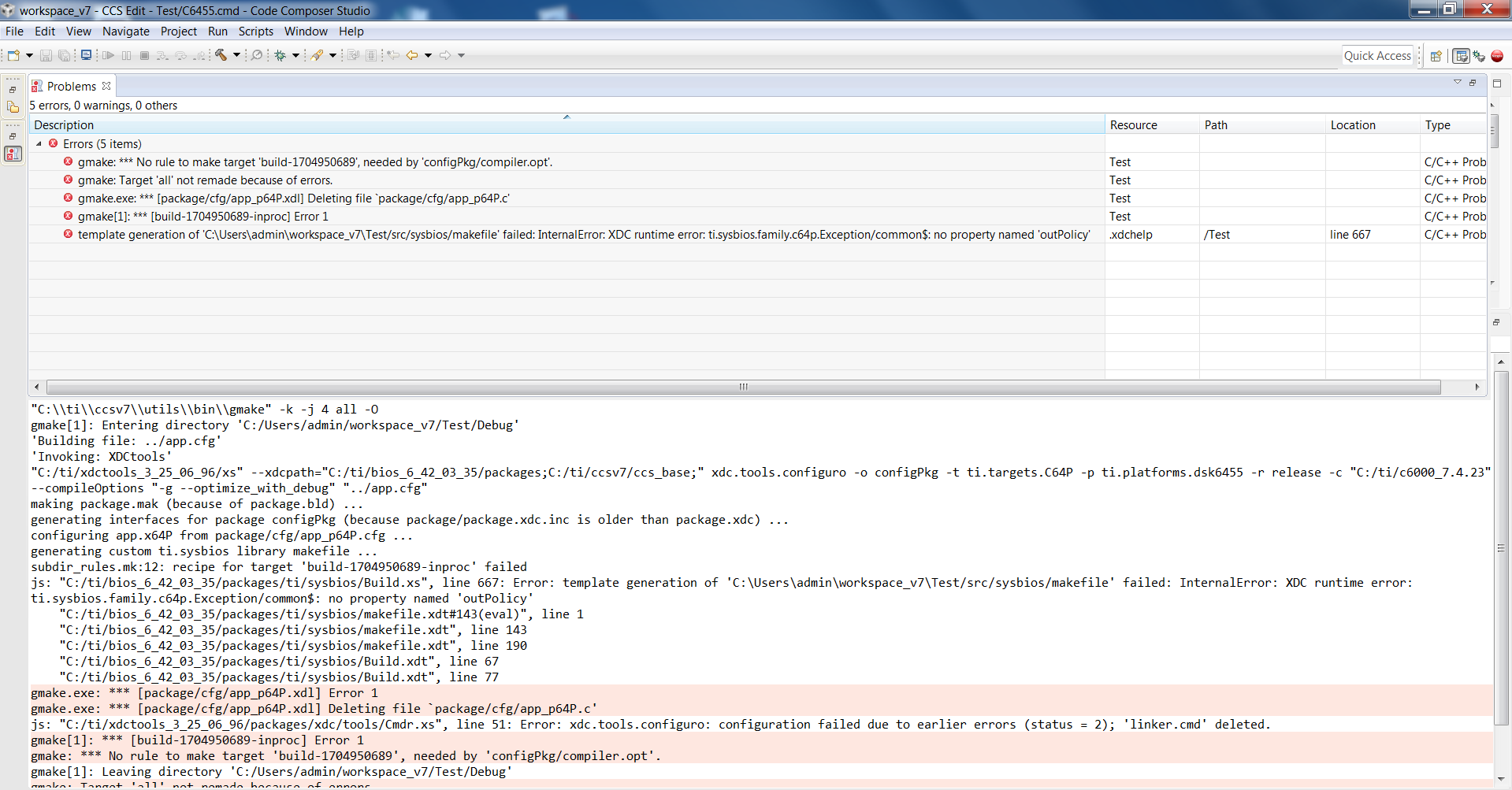Switch to the CCS Debug perspective
The image size is (1512, 790).
pyautogui.click(x=1480, y=56)
